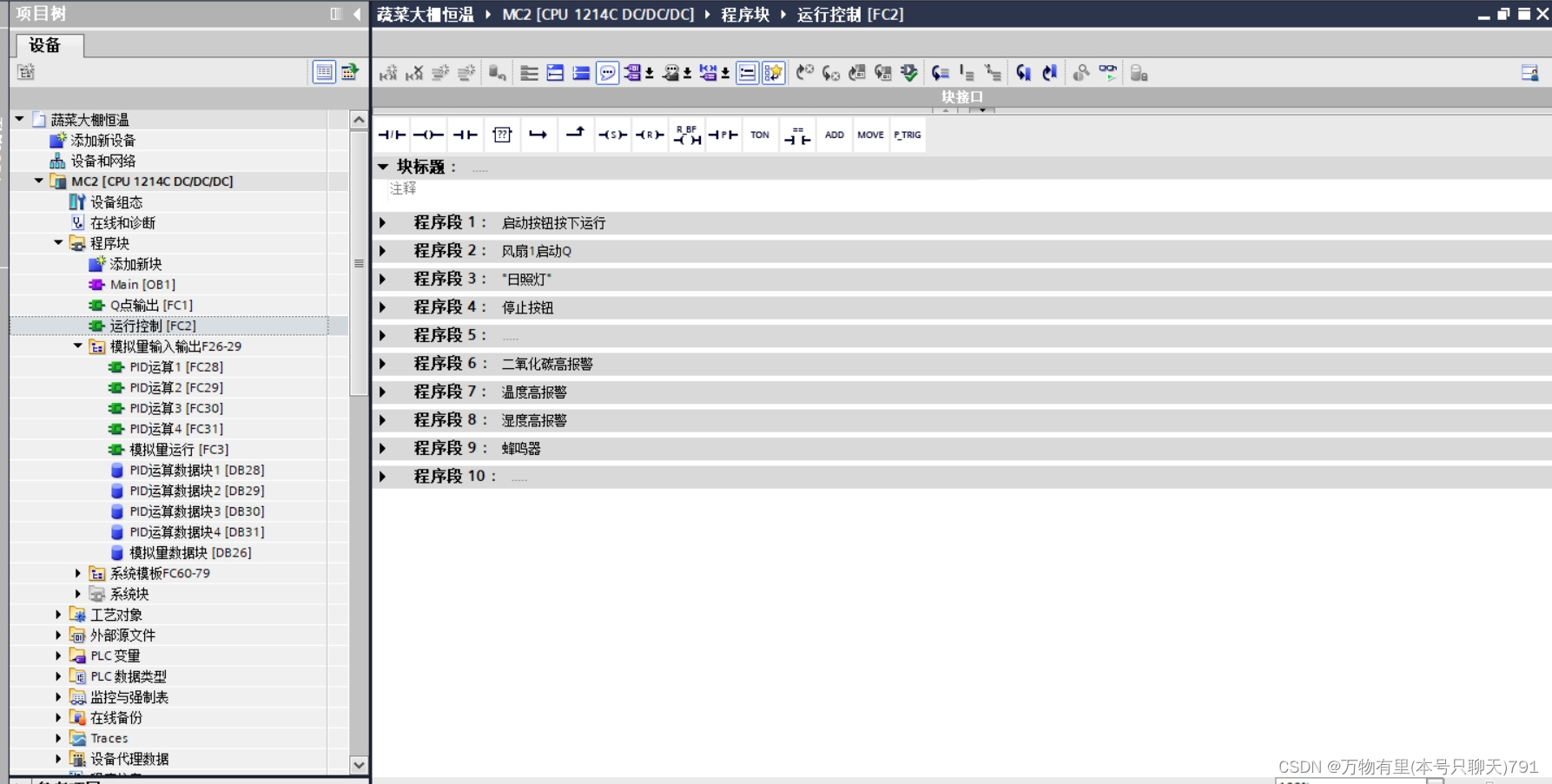Insert ADD instruction from favorites
This screenshot has width=1552, height=784.
click(x=835, y=135)
